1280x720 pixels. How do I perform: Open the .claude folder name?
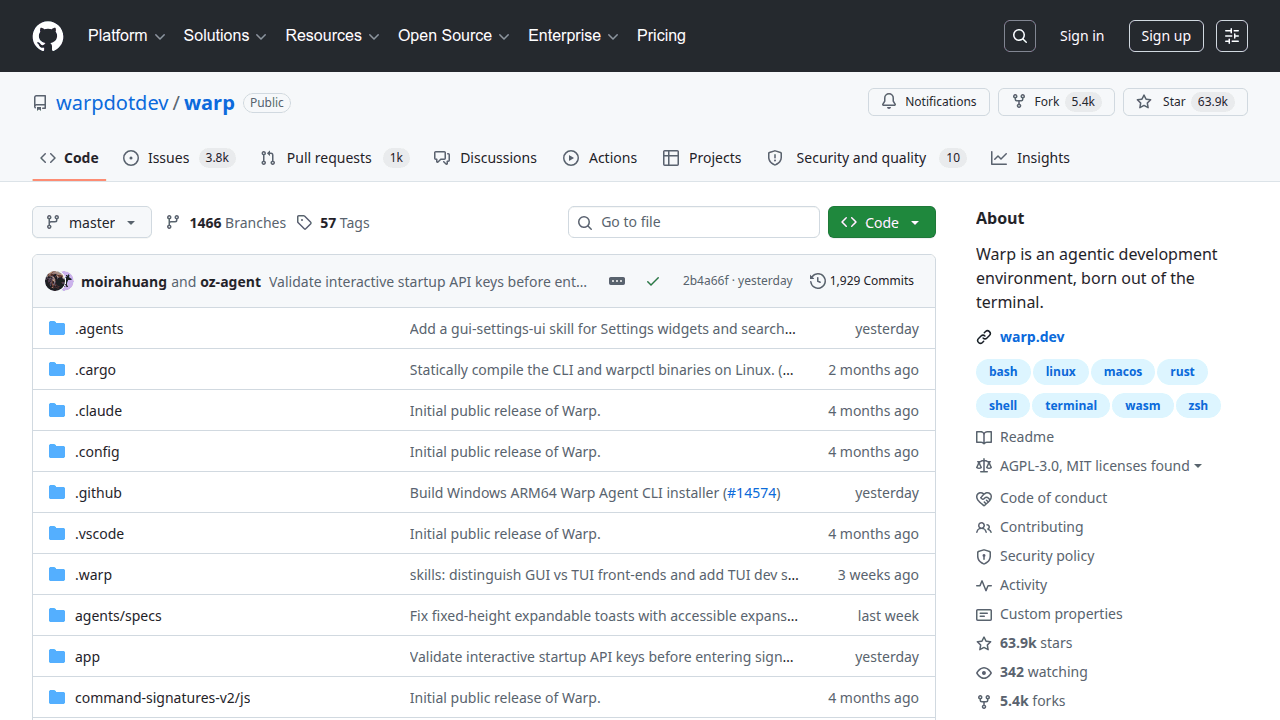click(x=98, y=411)
